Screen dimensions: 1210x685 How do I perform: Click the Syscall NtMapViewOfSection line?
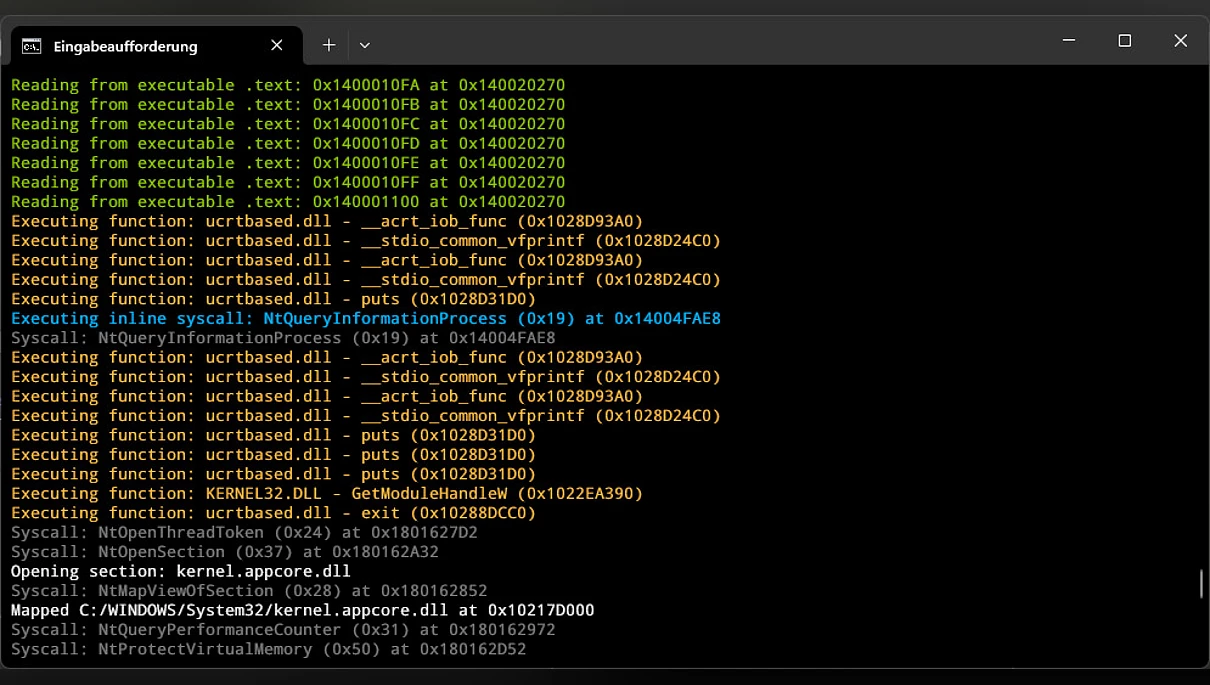point(249,591)
